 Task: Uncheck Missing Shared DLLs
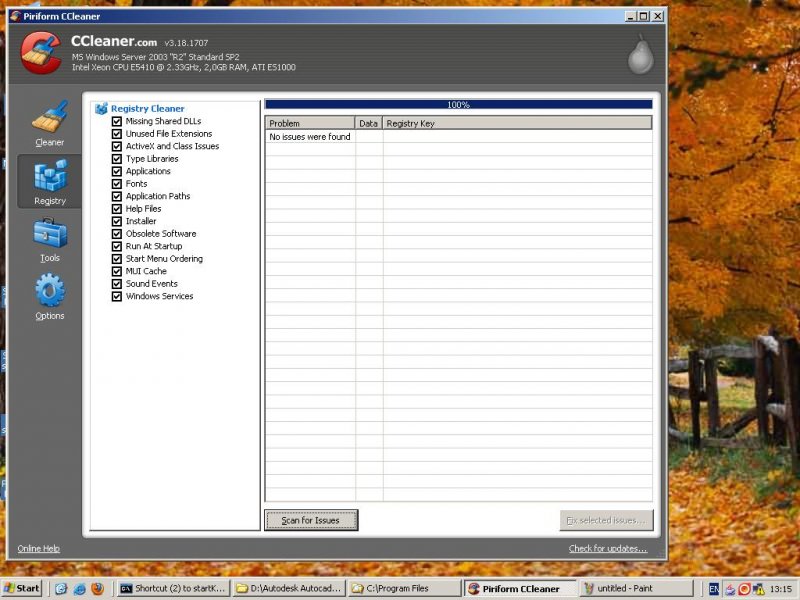(117, 121)
